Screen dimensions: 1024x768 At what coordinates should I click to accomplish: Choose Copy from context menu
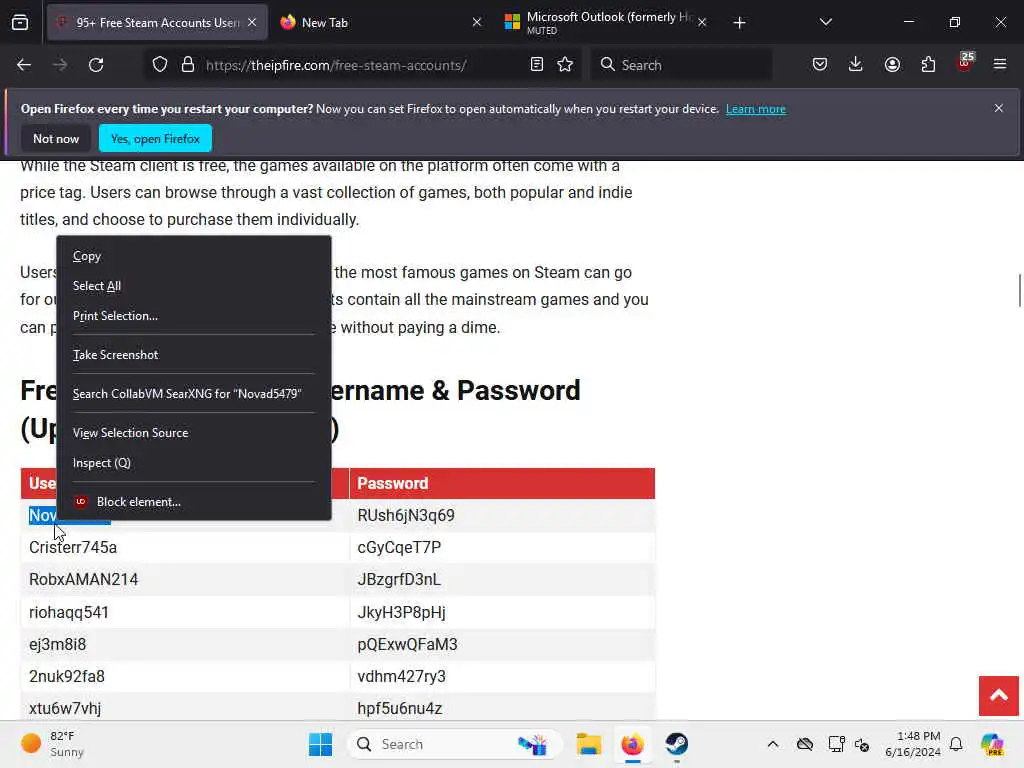(193, 256)
